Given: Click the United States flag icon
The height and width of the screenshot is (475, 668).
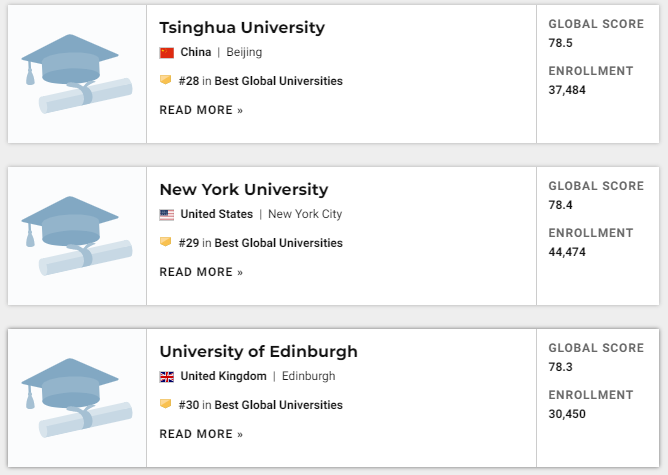Looking at the screenshot, I should tap(167, 214).
